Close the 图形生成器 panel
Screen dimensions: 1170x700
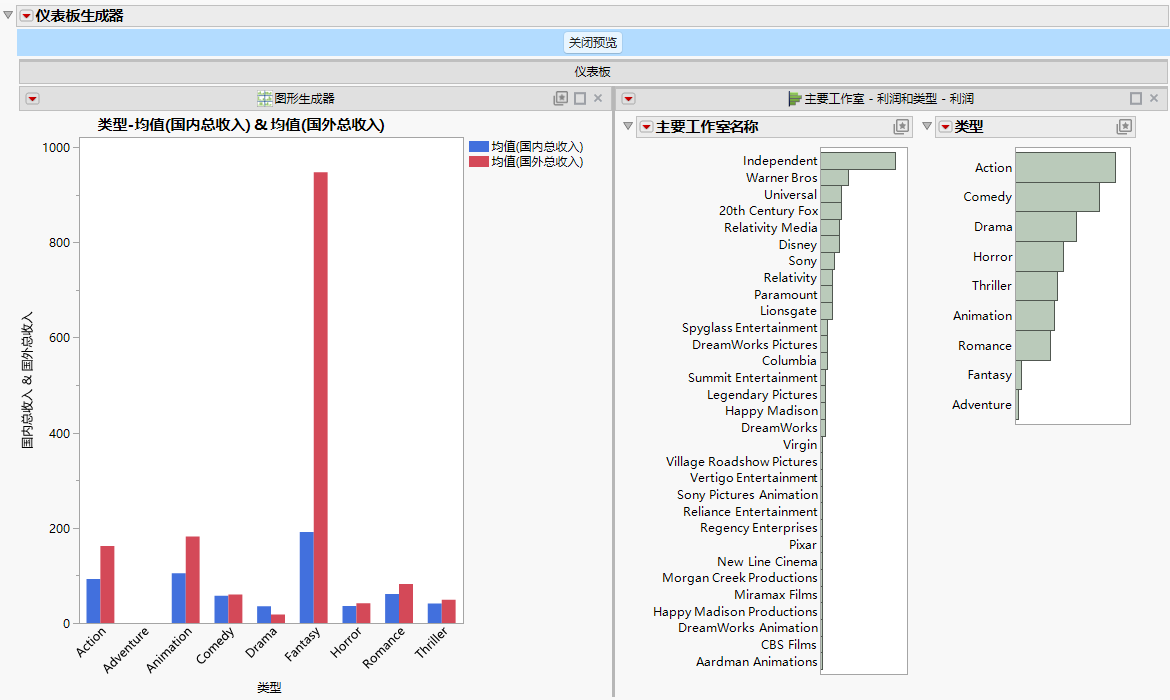[x=598, y=99]
